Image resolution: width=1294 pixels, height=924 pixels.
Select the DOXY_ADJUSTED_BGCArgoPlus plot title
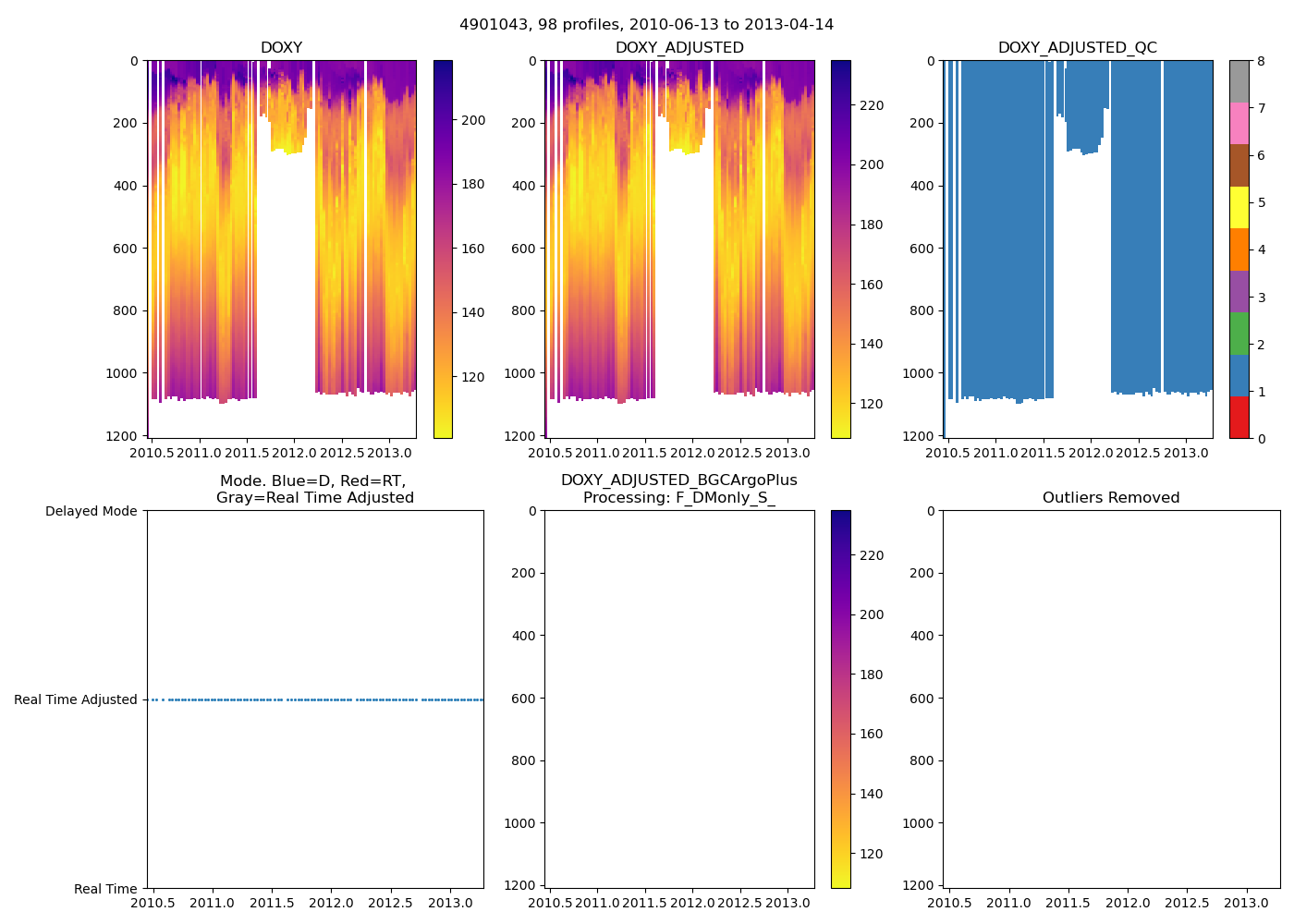(679, 480)
